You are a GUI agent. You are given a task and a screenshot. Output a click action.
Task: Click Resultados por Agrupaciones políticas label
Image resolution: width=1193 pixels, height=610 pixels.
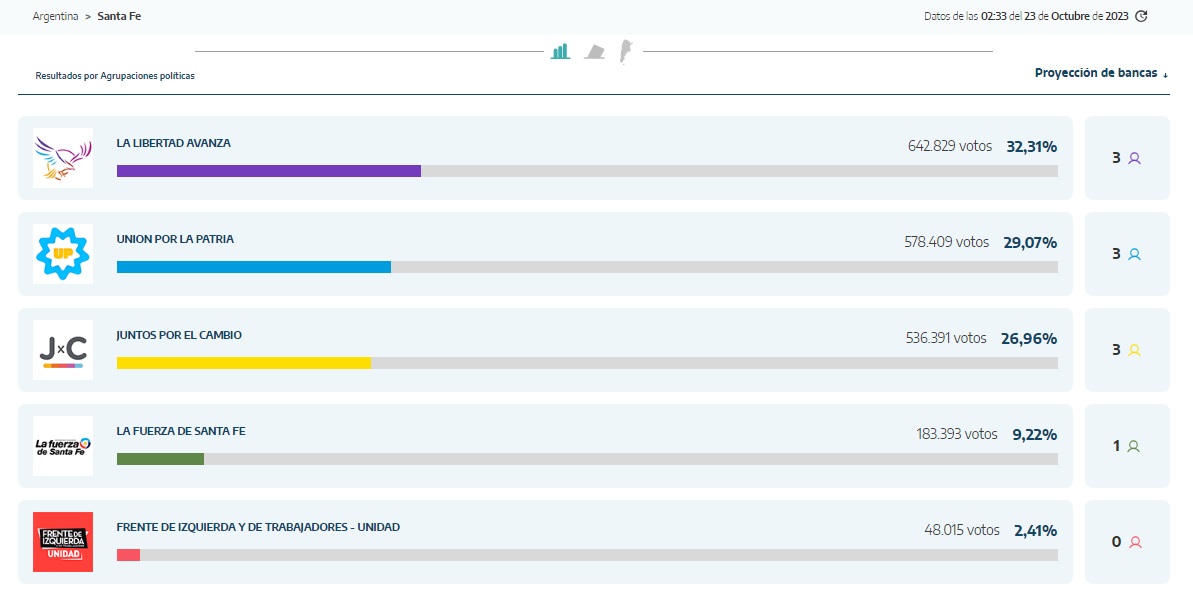pyautogui.click(x=115, y=76)
